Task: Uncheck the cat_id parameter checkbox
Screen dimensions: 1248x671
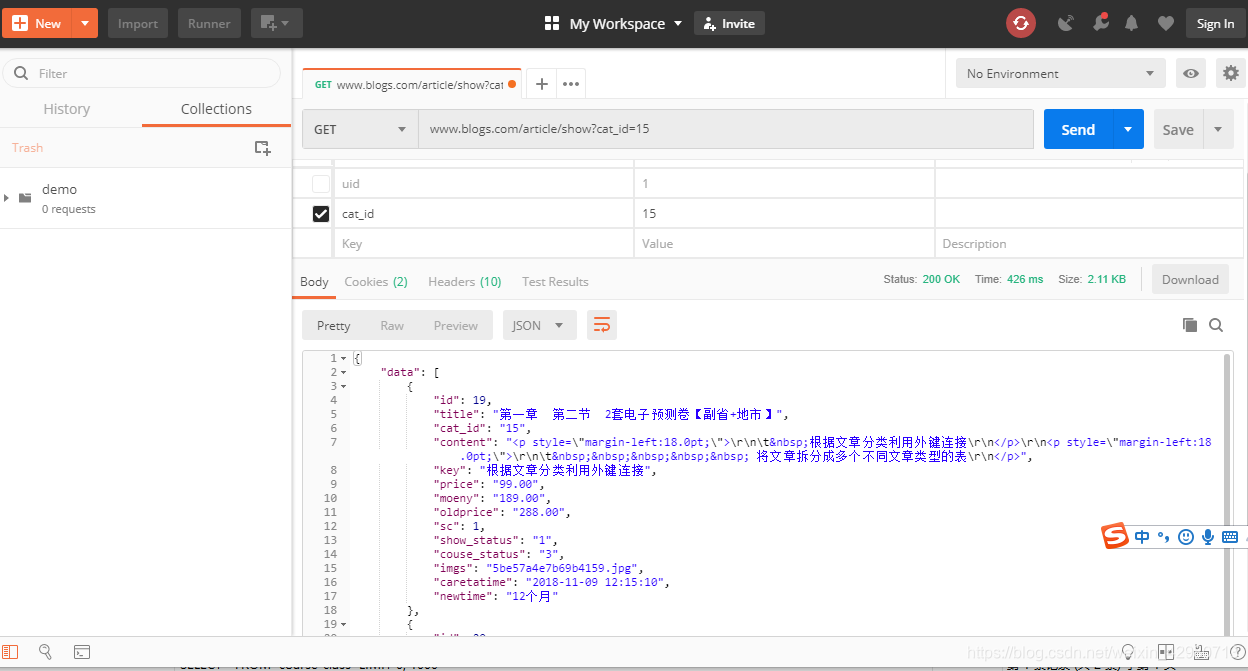Action: 321,214
